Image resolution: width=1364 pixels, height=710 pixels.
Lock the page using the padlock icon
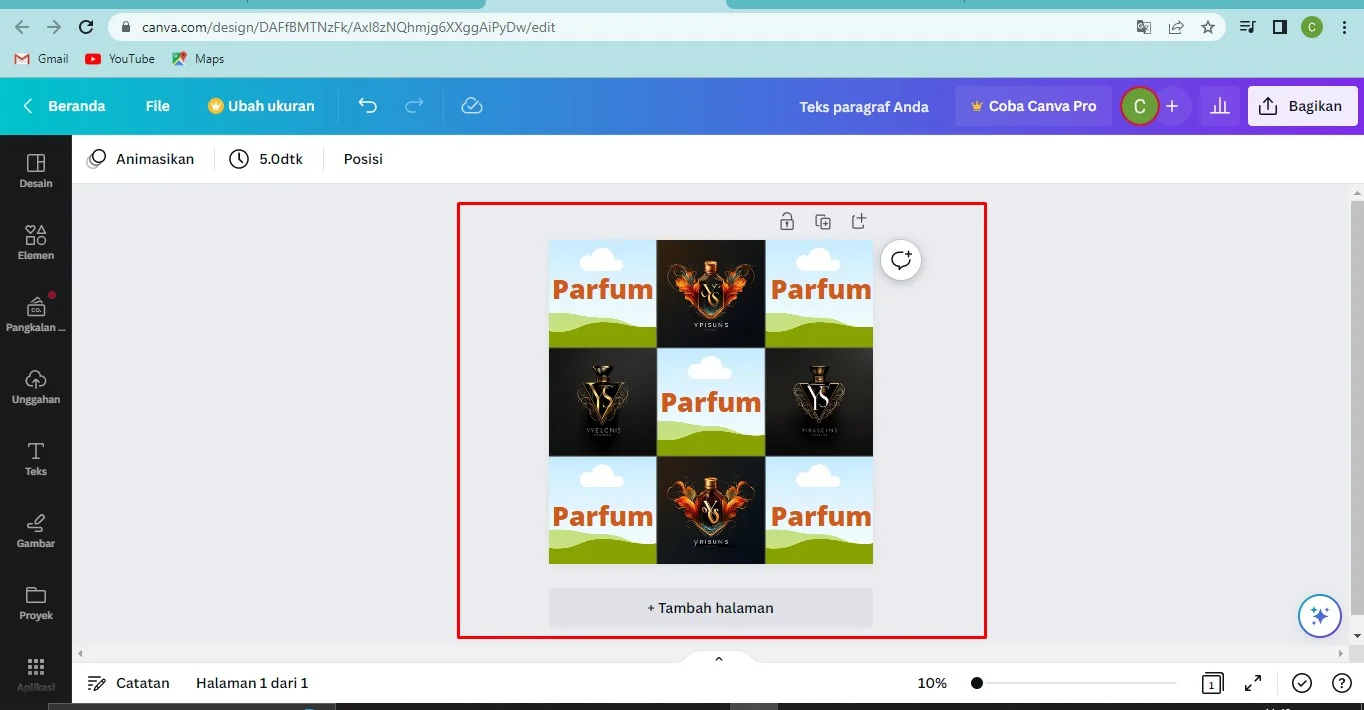787,221
